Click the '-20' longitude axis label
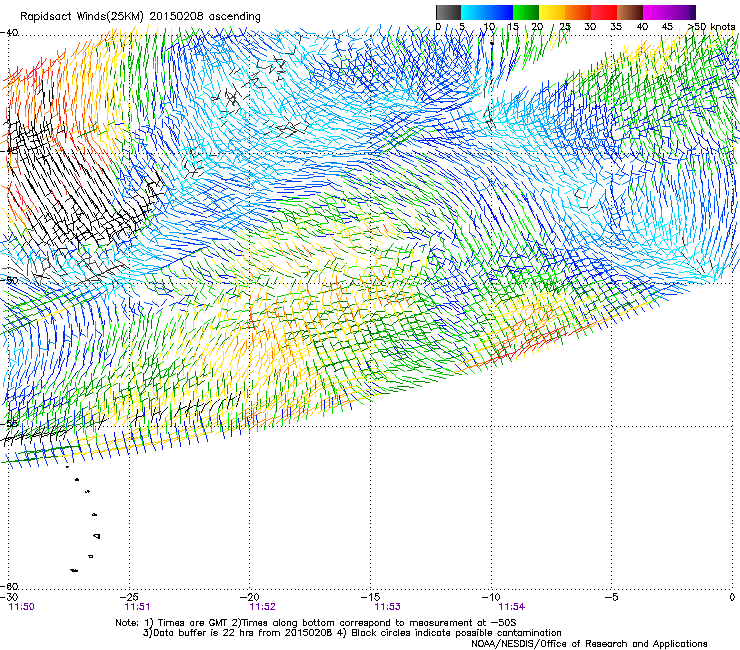 coord(250,597)
